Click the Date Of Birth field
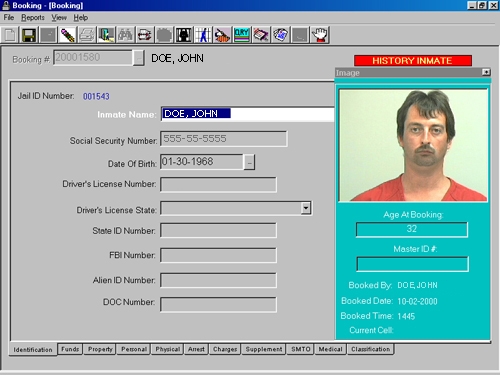The width and height of the screenshot is (500, 375). [202, 162]
